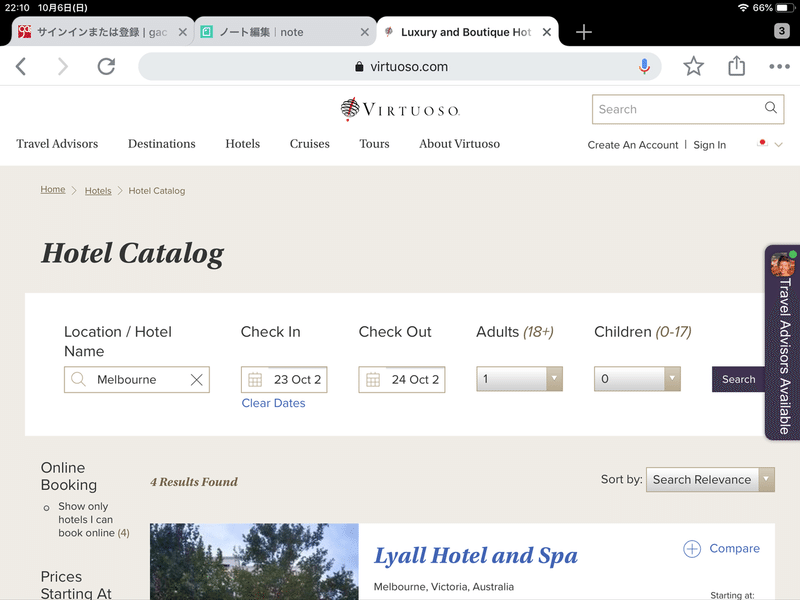Click the virtuoso.com address bar
The width and height of the screenshot is (800, 600).
tap(400, 66)
